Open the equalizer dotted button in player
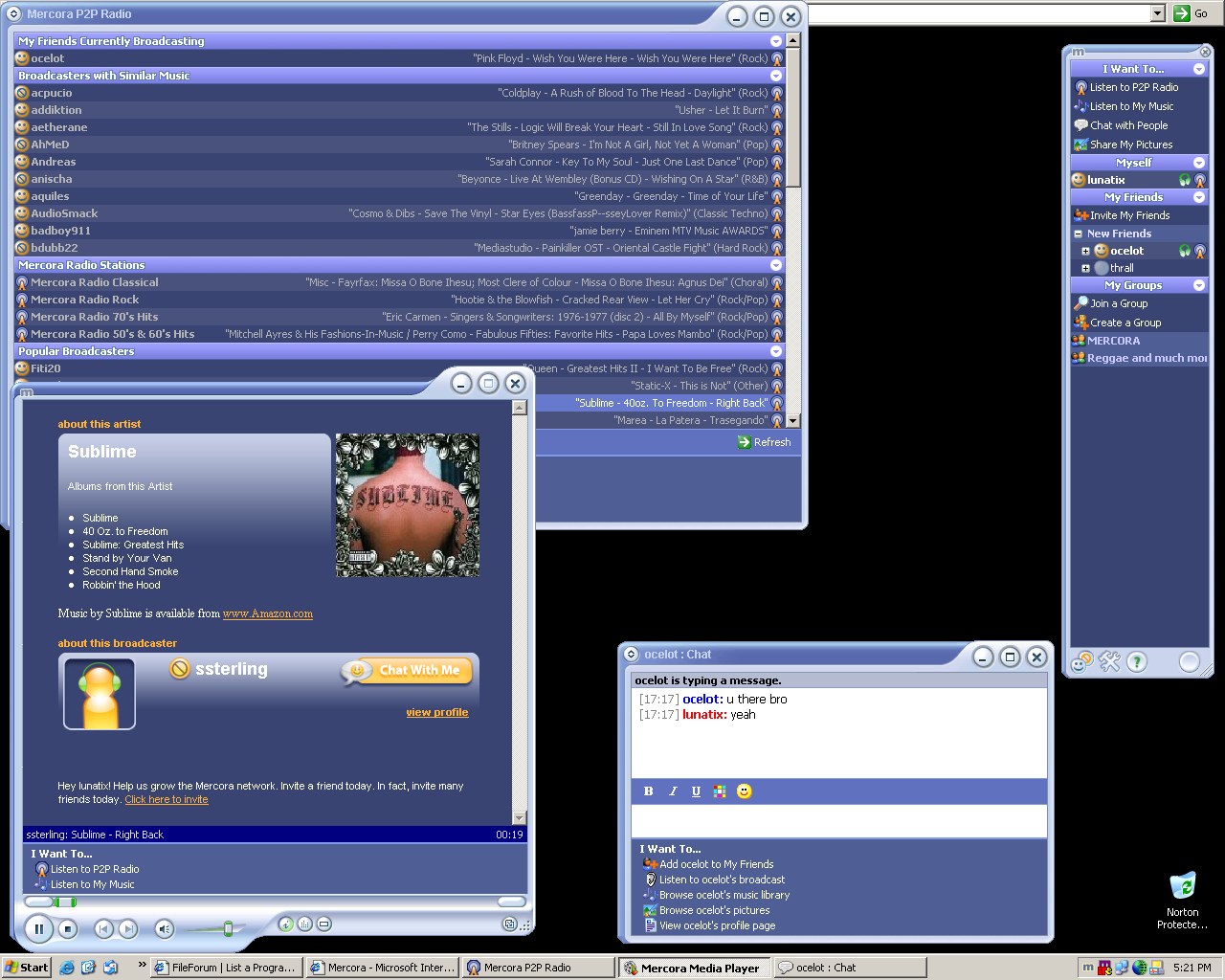 pos(305,924)
